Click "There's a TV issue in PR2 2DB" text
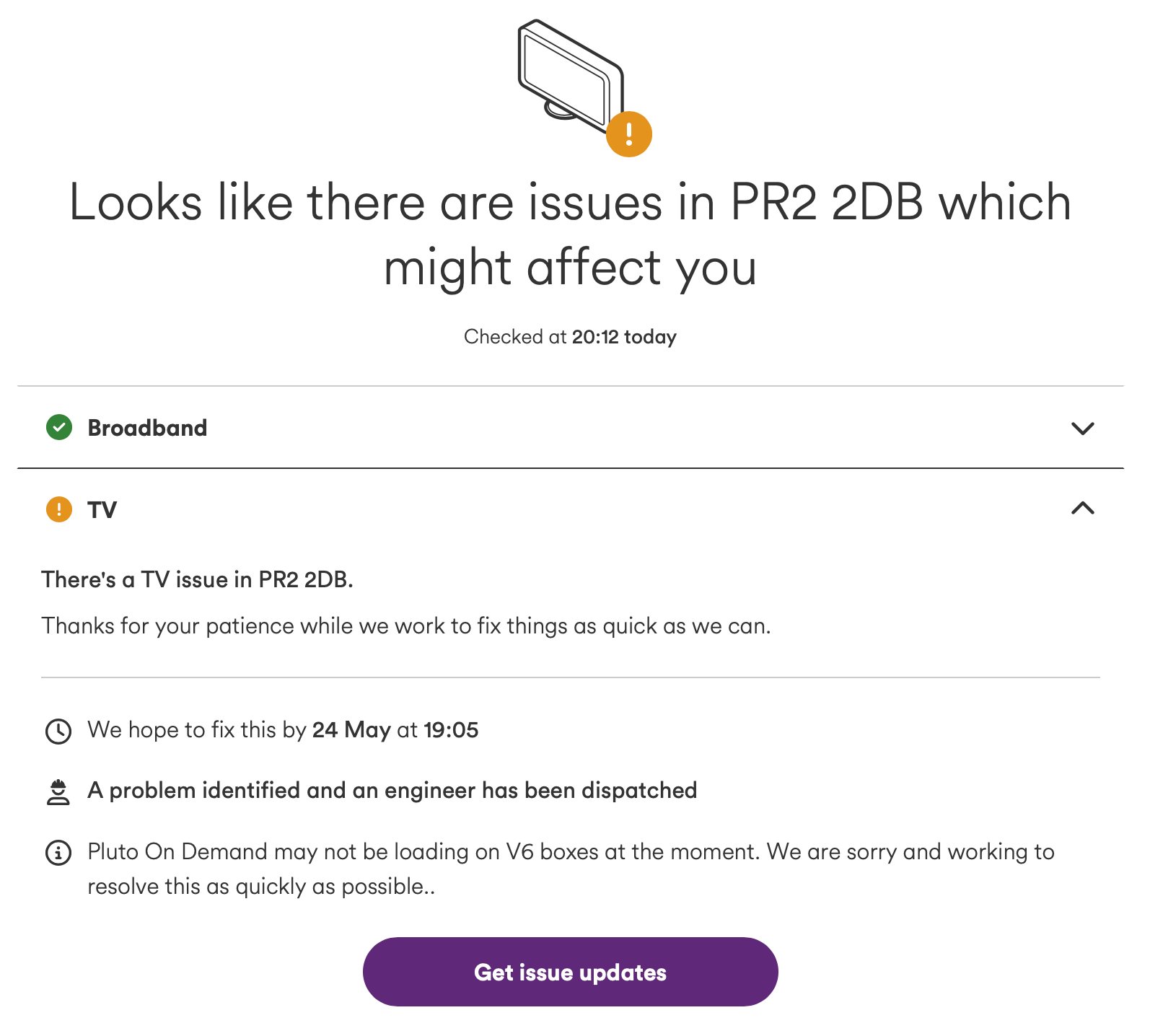The width and height of the screenshot is (1150, 1036). pyautogui.click(x=197, y=579)
